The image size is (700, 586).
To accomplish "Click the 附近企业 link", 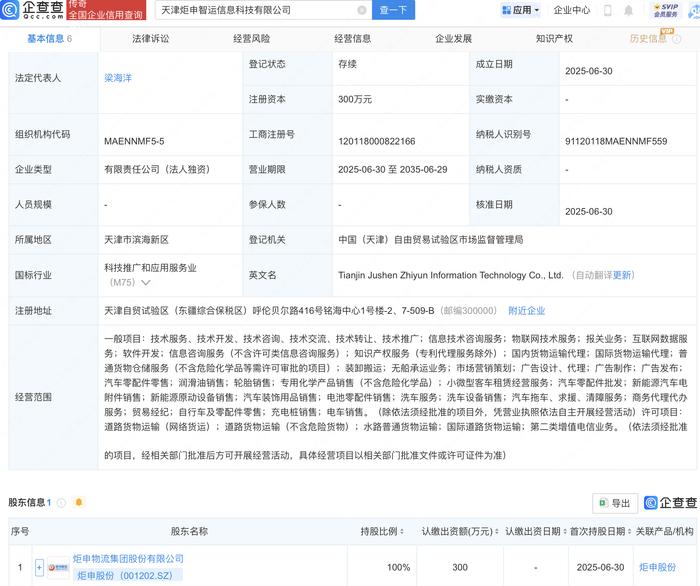I will pos(526,311).
